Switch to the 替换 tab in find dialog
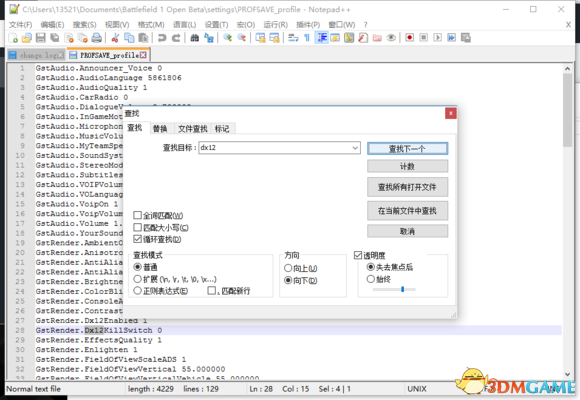This screenshot has height=400, width=580. click(160, 129)
